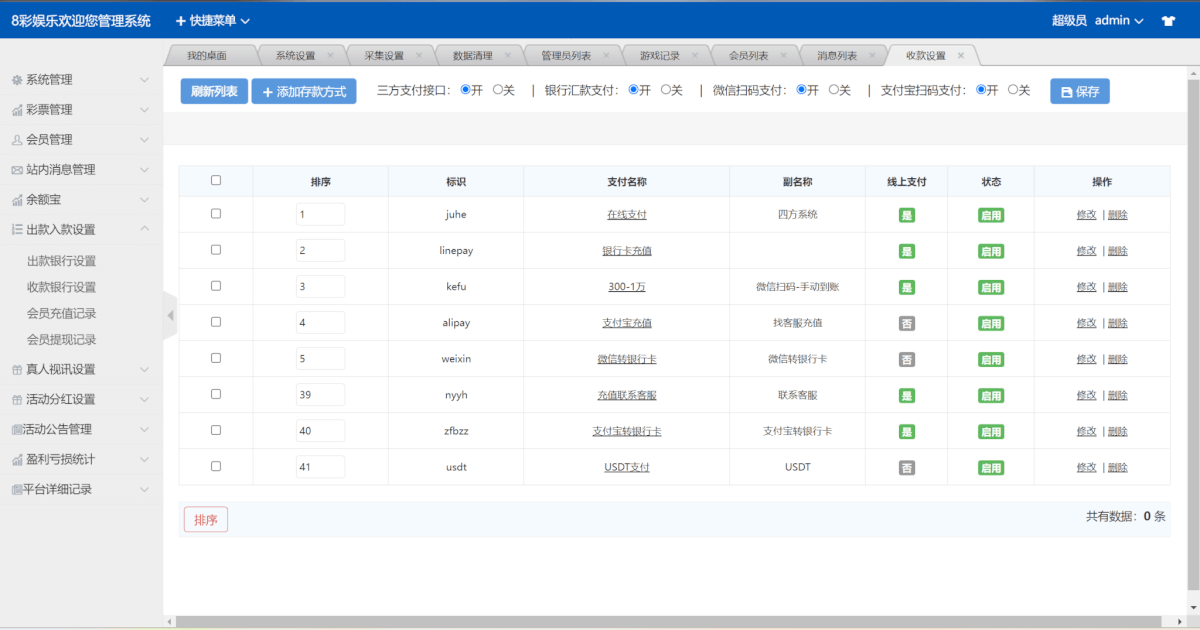The image size is (1200, 630).
Task: Switch to the 会员列表 tab
Action: [x=748, y=56]
